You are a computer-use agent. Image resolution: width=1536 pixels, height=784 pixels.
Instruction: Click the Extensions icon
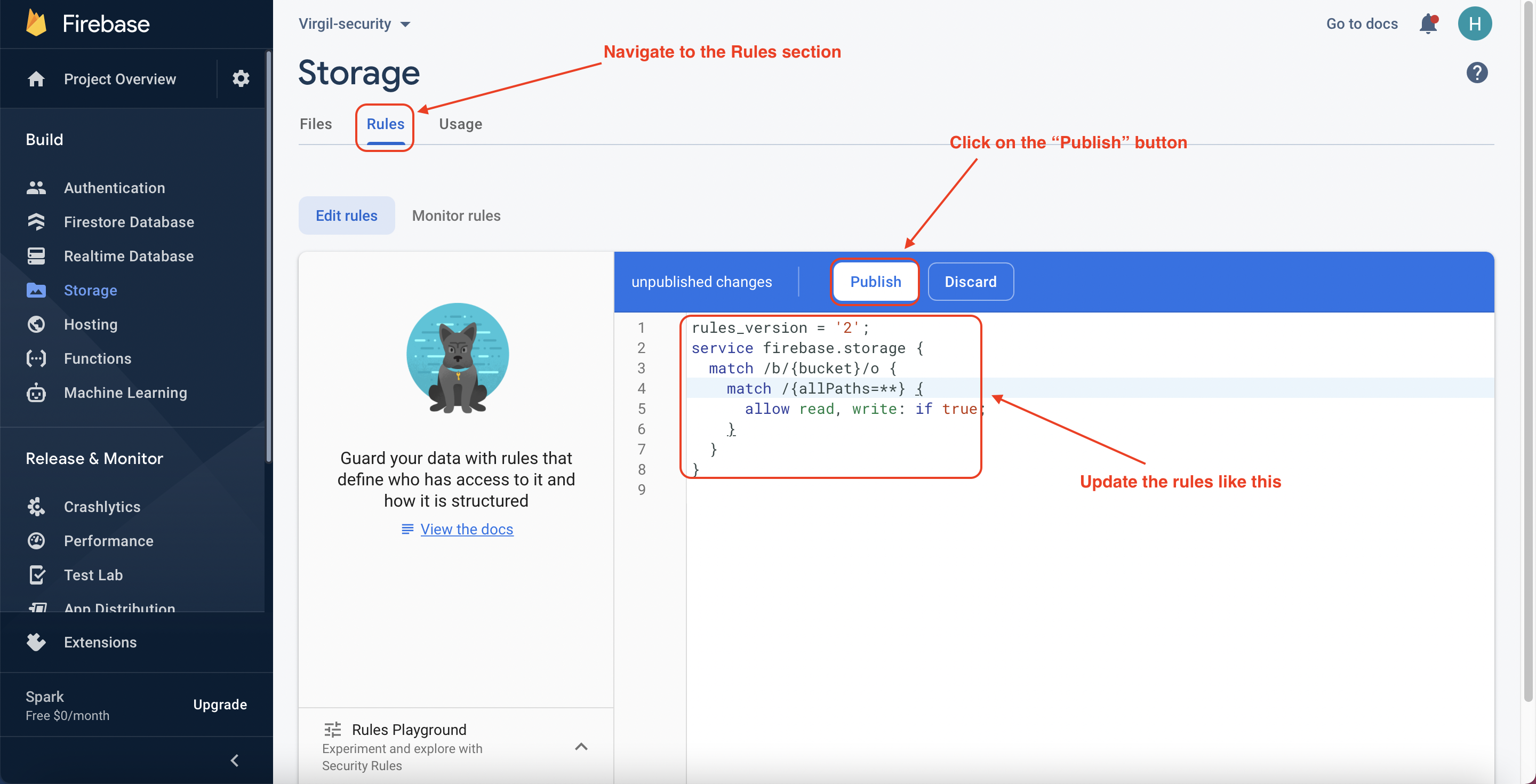coord(36,642)
